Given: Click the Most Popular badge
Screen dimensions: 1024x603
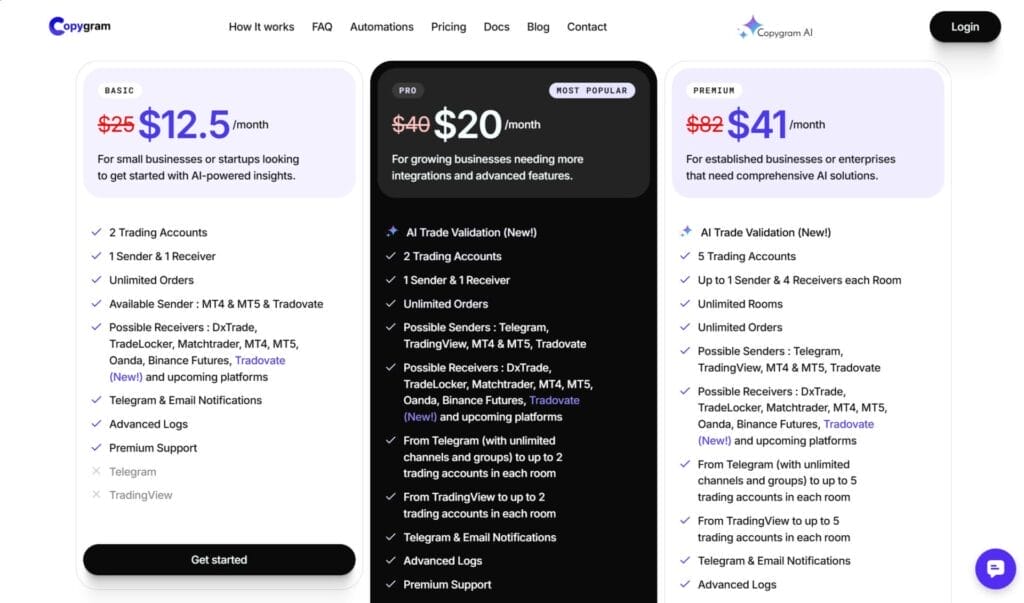Looking at the screenshot, I should (591, 90).
